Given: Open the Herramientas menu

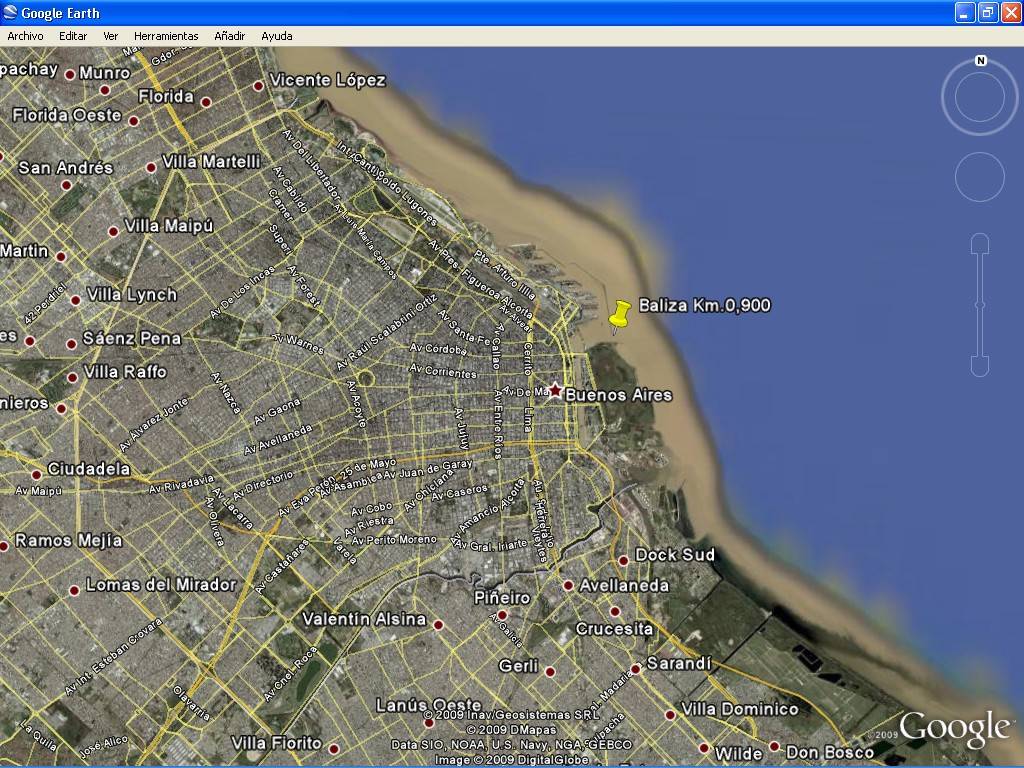Looking at the screenshot, I should 166,36.
